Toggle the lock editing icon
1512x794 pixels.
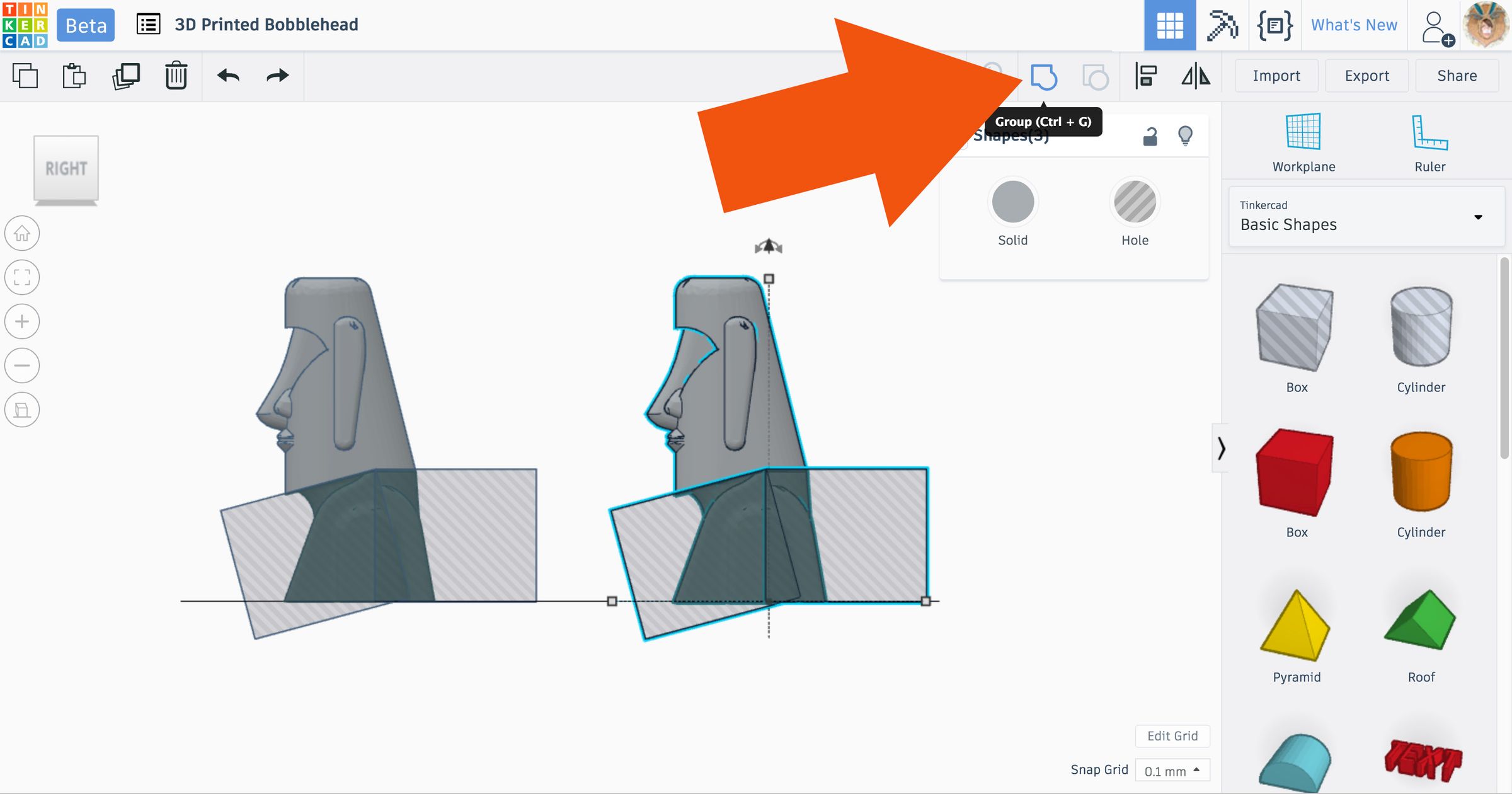coord(1150,136)
